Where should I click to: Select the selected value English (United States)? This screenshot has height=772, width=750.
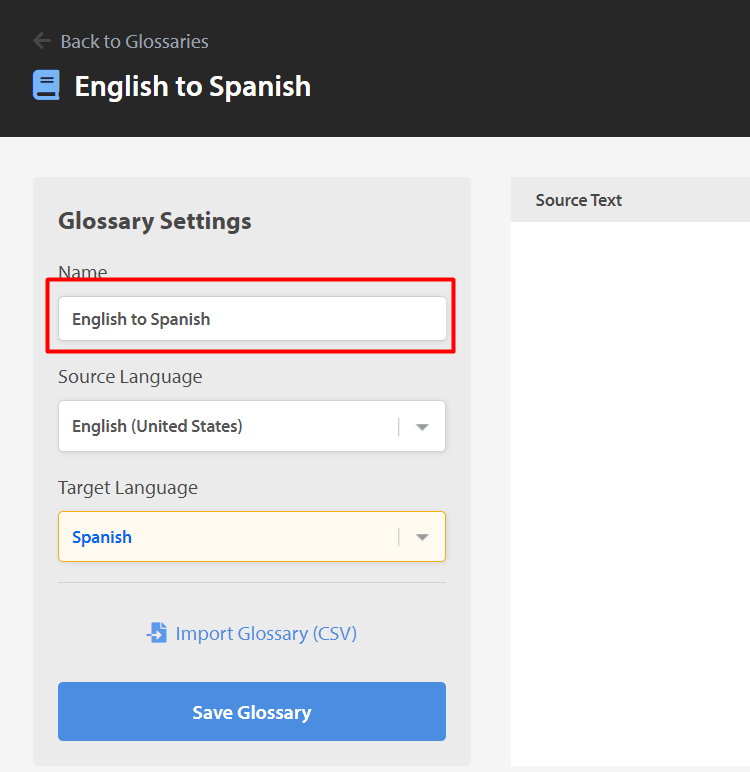point(157,426)
